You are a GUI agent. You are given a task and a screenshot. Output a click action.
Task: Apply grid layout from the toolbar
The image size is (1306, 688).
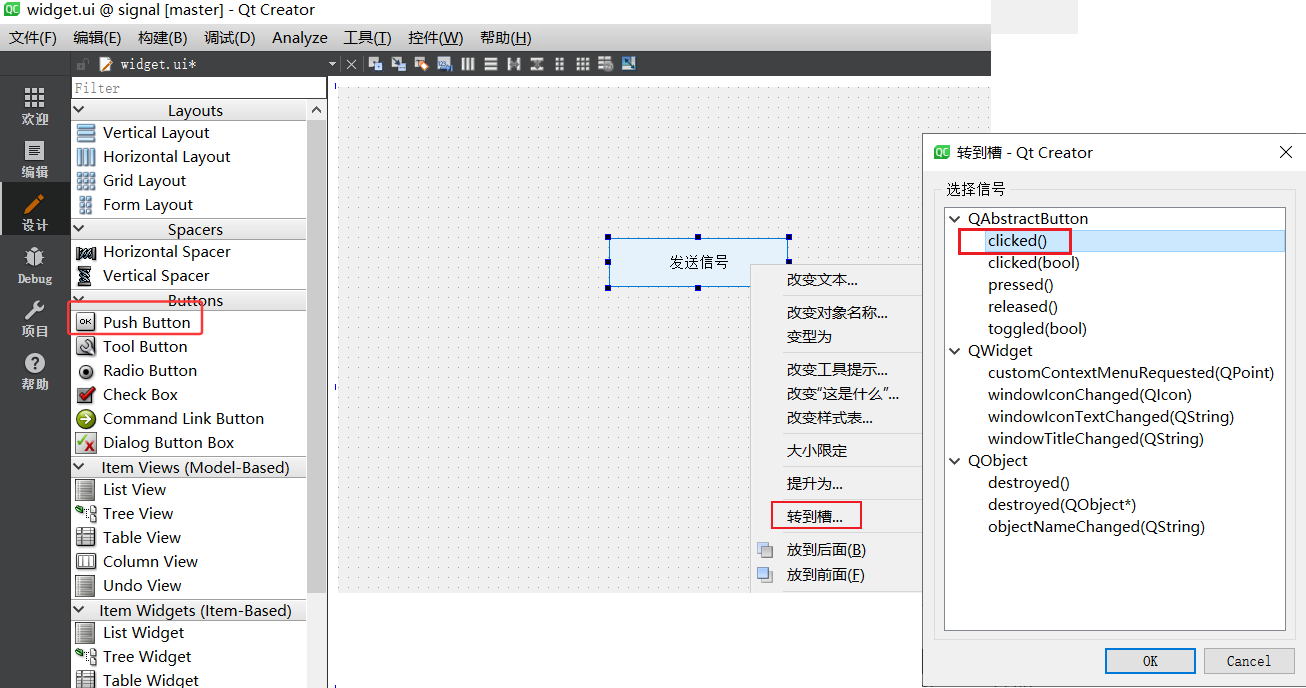click(583, 64)
